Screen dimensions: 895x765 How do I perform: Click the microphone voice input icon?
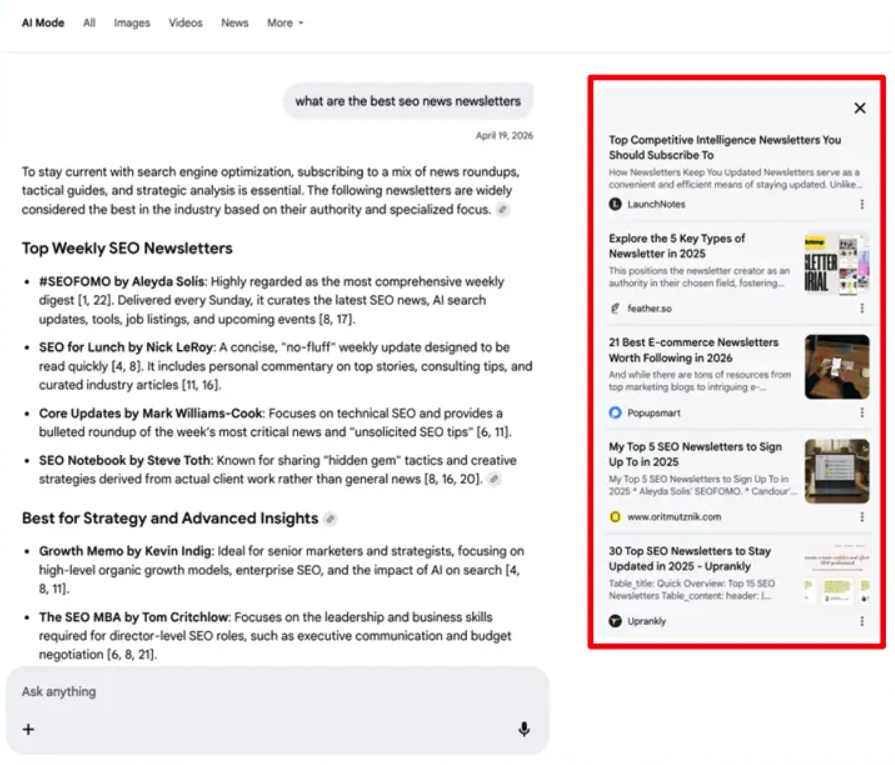tap(524, 729)
